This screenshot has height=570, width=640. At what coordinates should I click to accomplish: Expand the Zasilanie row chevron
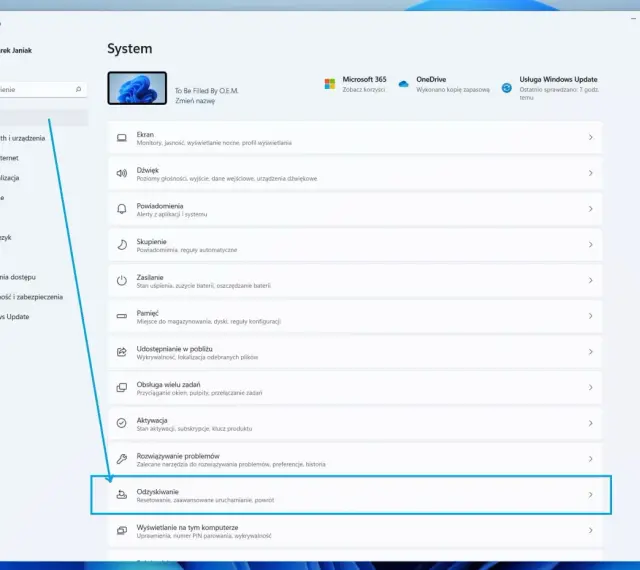click(x=591, y=281)
